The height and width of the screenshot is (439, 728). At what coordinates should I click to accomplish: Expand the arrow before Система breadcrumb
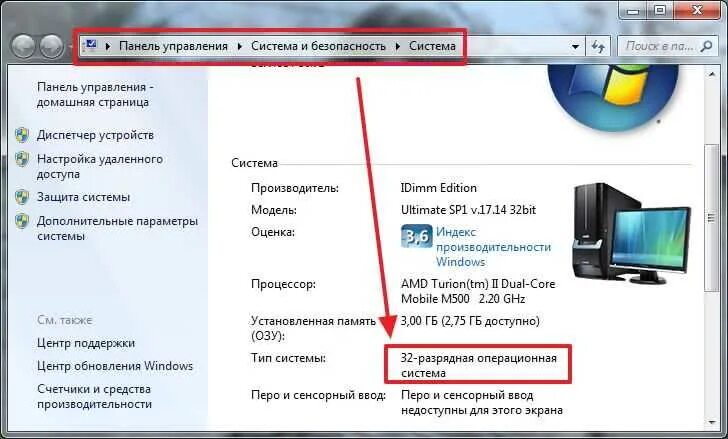[398, 46]
